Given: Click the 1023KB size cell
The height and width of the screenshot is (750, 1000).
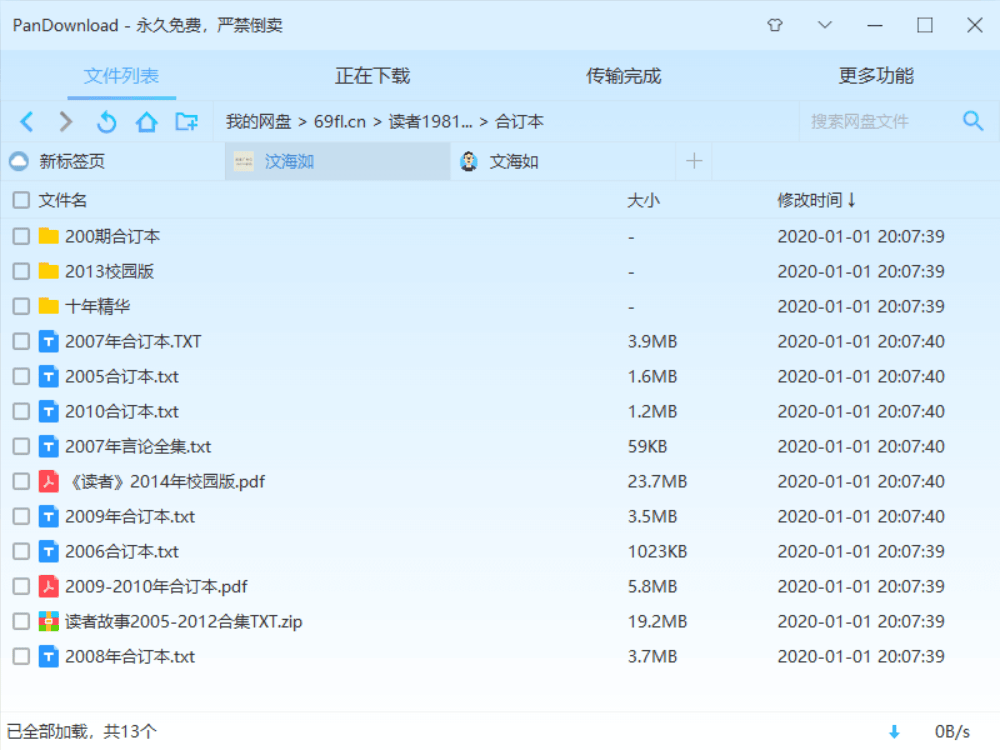Looking at the screenshot, I should (x=658, y=552).
